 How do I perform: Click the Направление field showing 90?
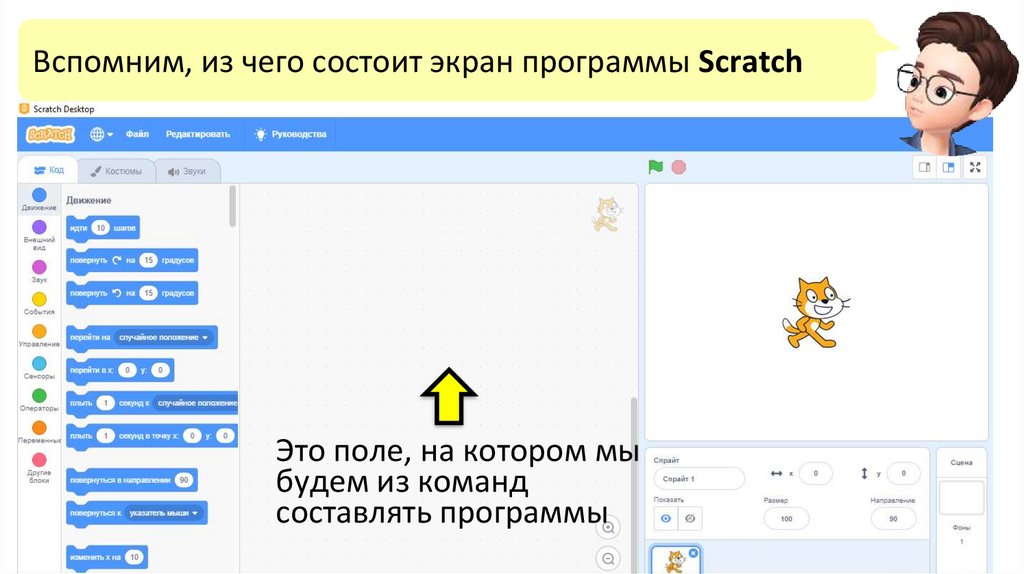(893, 518)
